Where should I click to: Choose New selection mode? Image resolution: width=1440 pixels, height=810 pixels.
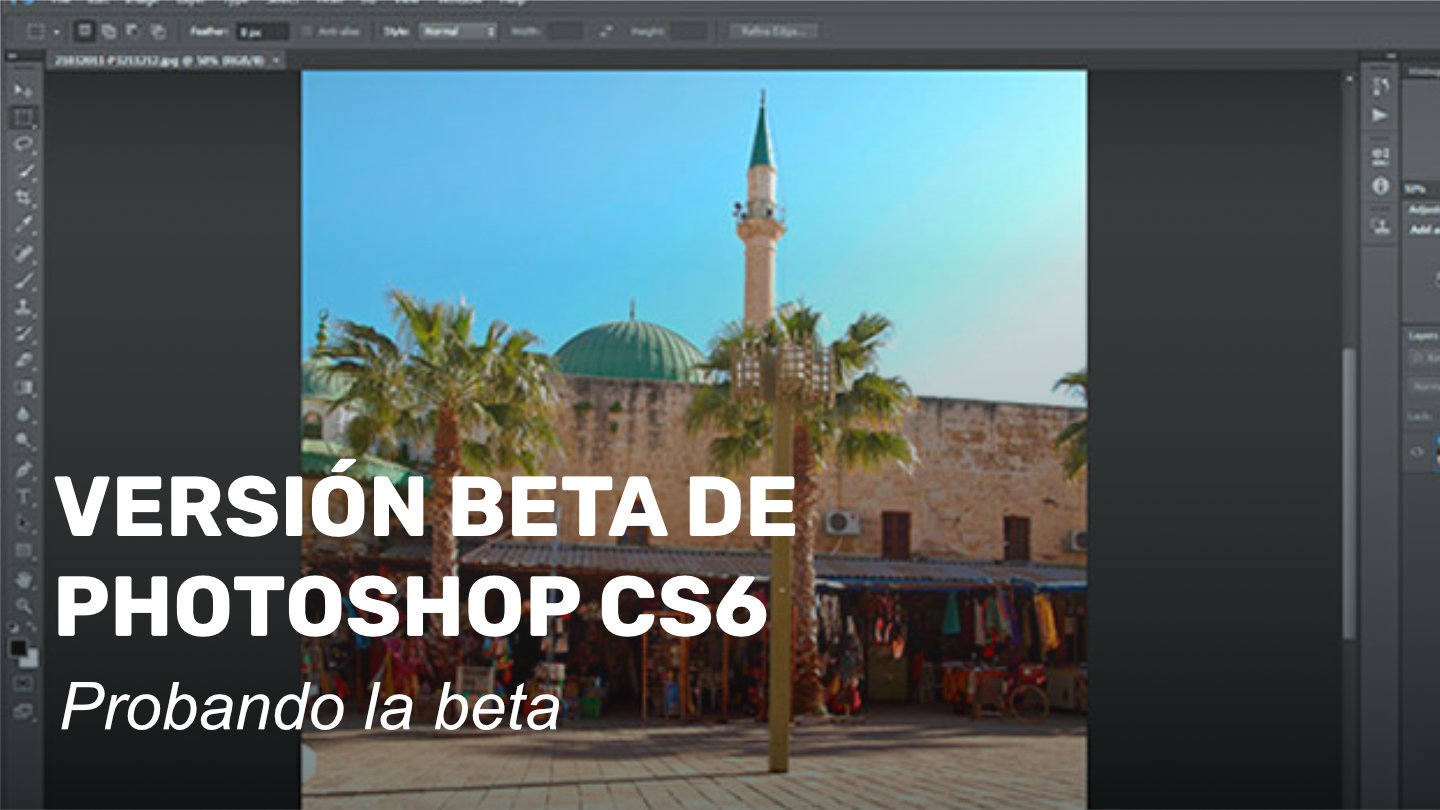tap(85, 31)
